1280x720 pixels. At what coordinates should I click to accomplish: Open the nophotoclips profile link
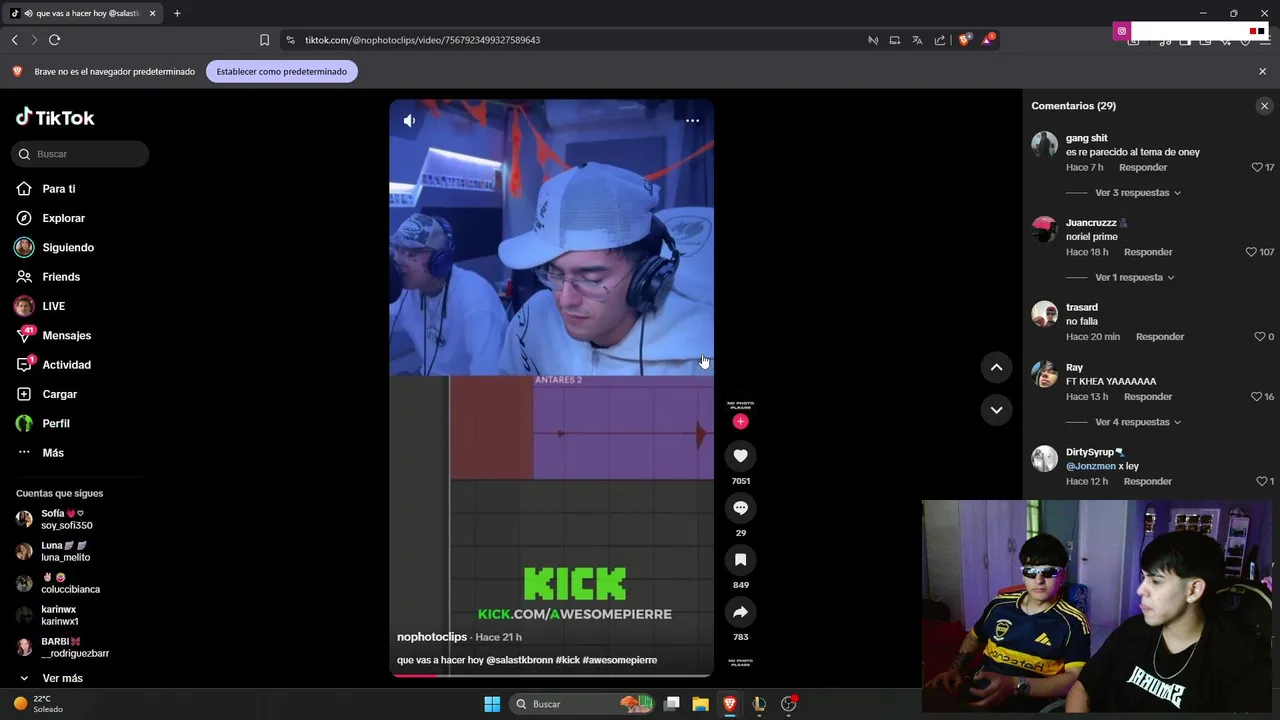click(432, 637)
